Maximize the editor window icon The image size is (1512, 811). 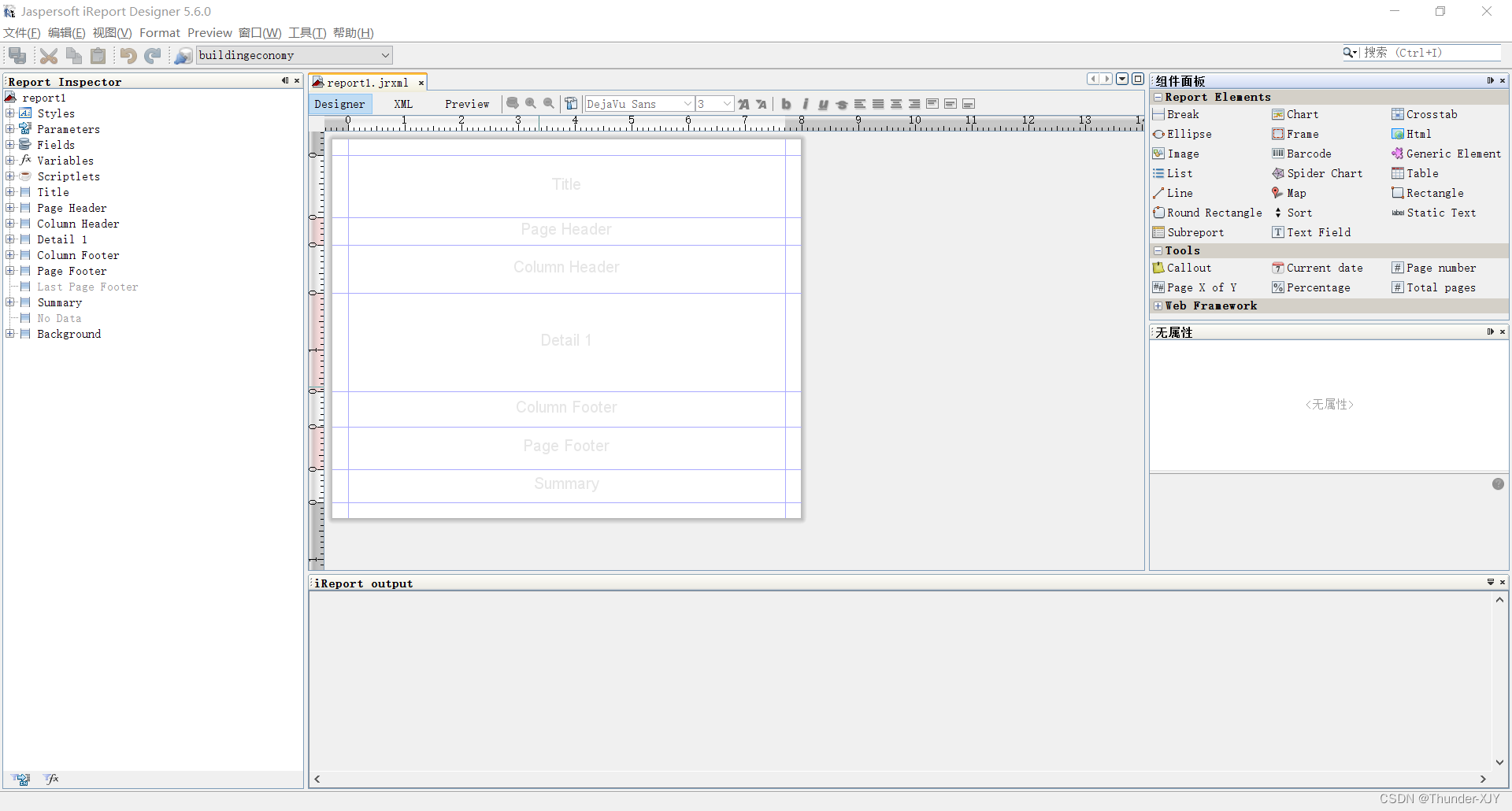click(1138, 79)
